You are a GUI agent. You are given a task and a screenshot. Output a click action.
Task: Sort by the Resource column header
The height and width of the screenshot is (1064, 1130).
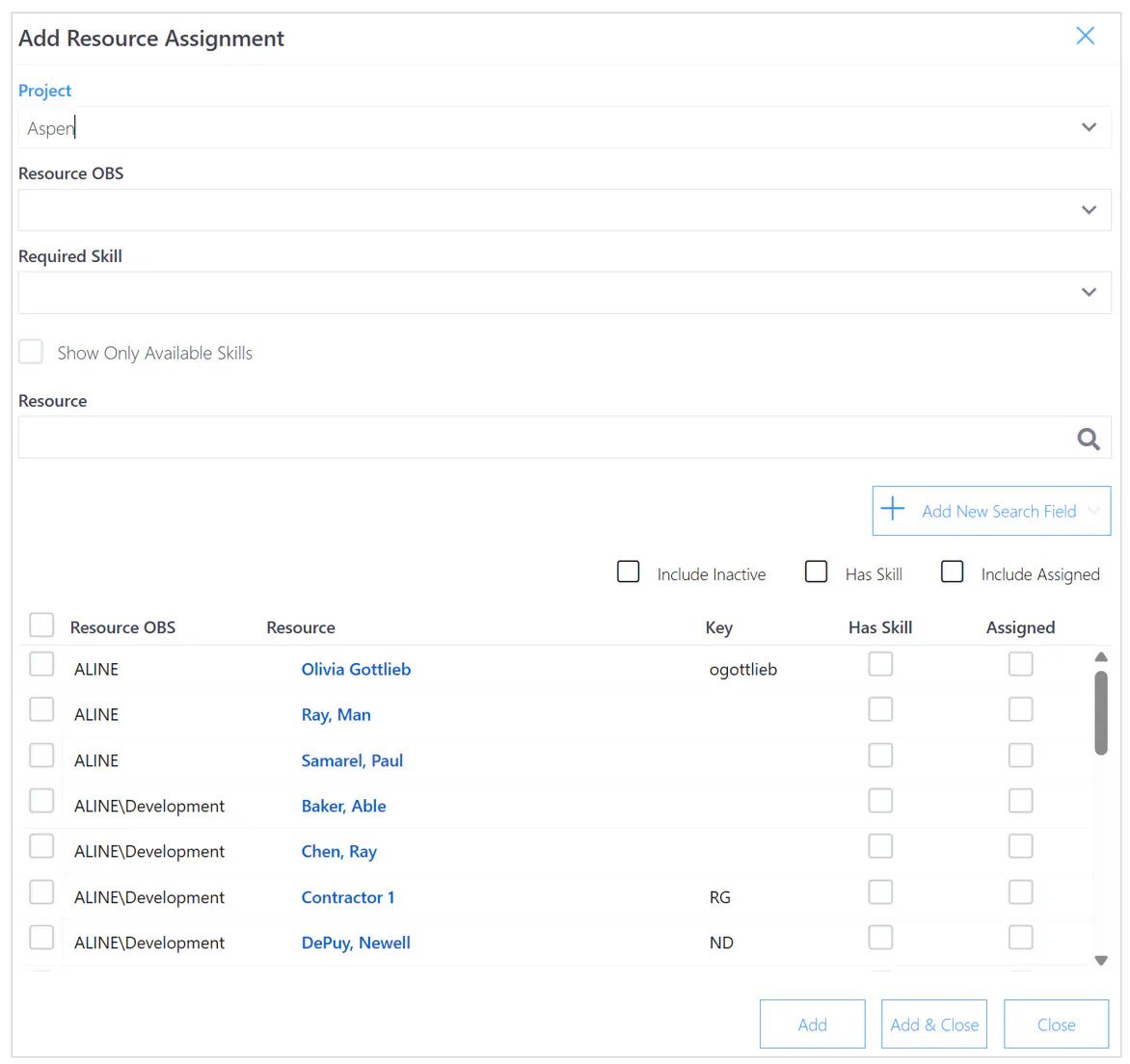[x=301, y=627]
